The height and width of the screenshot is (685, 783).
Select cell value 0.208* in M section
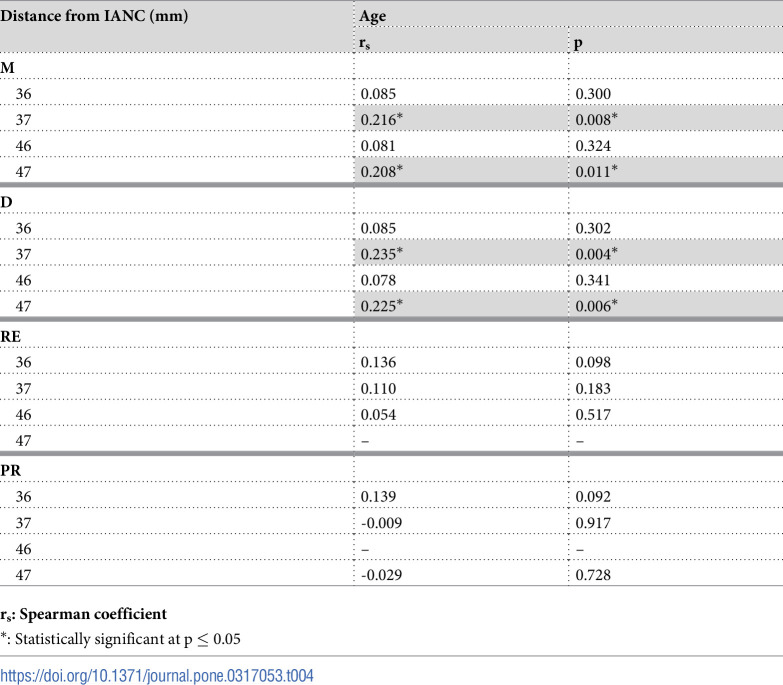point(382,171)
